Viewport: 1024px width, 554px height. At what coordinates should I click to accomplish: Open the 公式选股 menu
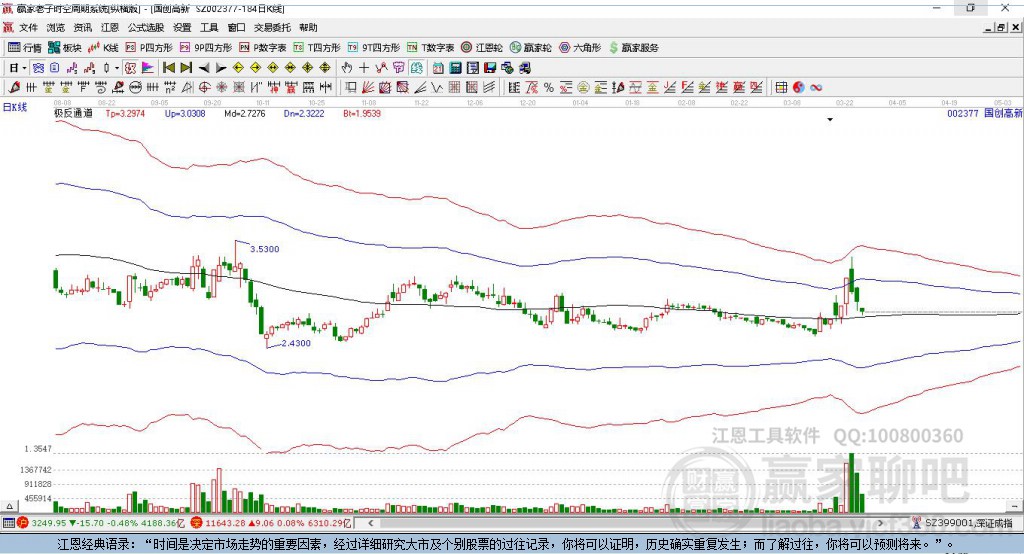[146, 27]
